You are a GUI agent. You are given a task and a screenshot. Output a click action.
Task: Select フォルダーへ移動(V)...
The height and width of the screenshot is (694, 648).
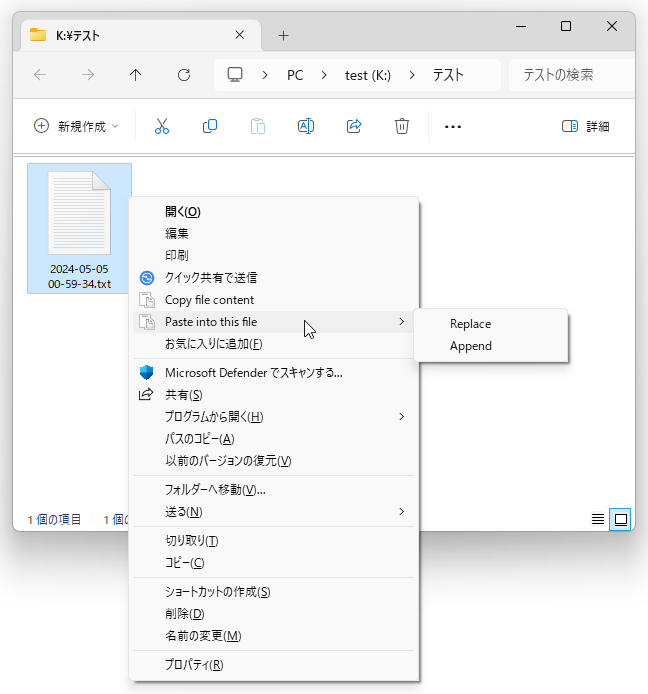274,490
